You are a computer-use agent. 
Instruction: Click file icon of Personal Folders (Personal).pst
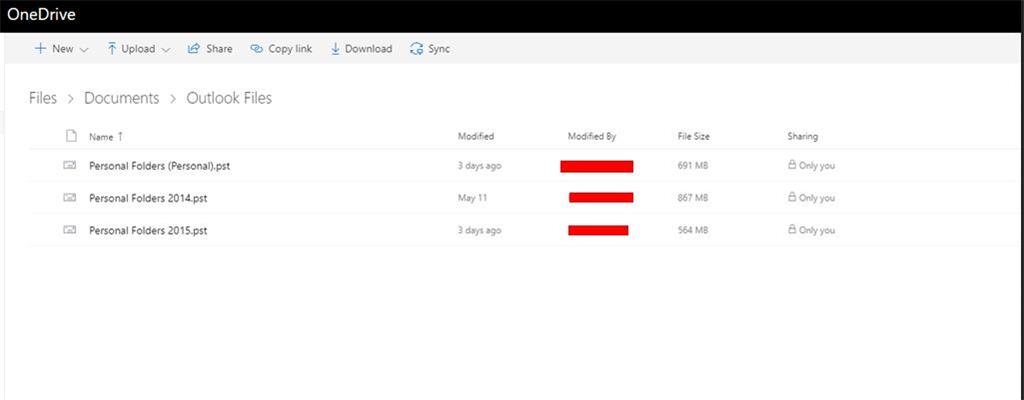tap(70, 165)
